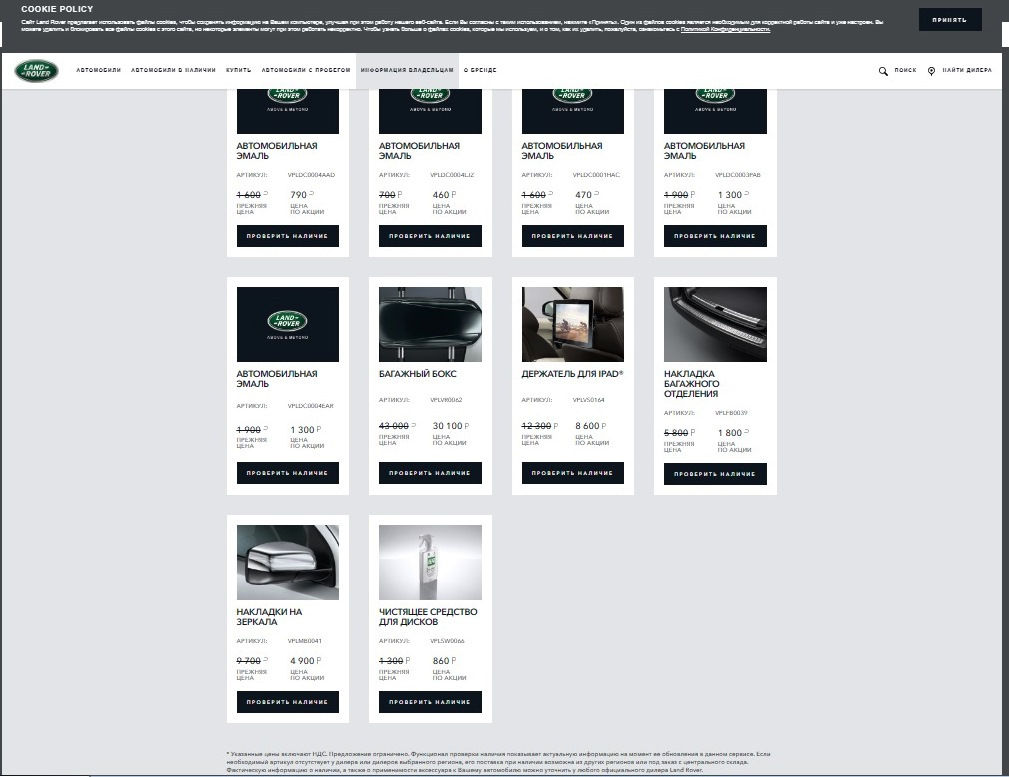1009x777 pixels.
Task: Click the roof luggage box product image
Action: (430, 324)
